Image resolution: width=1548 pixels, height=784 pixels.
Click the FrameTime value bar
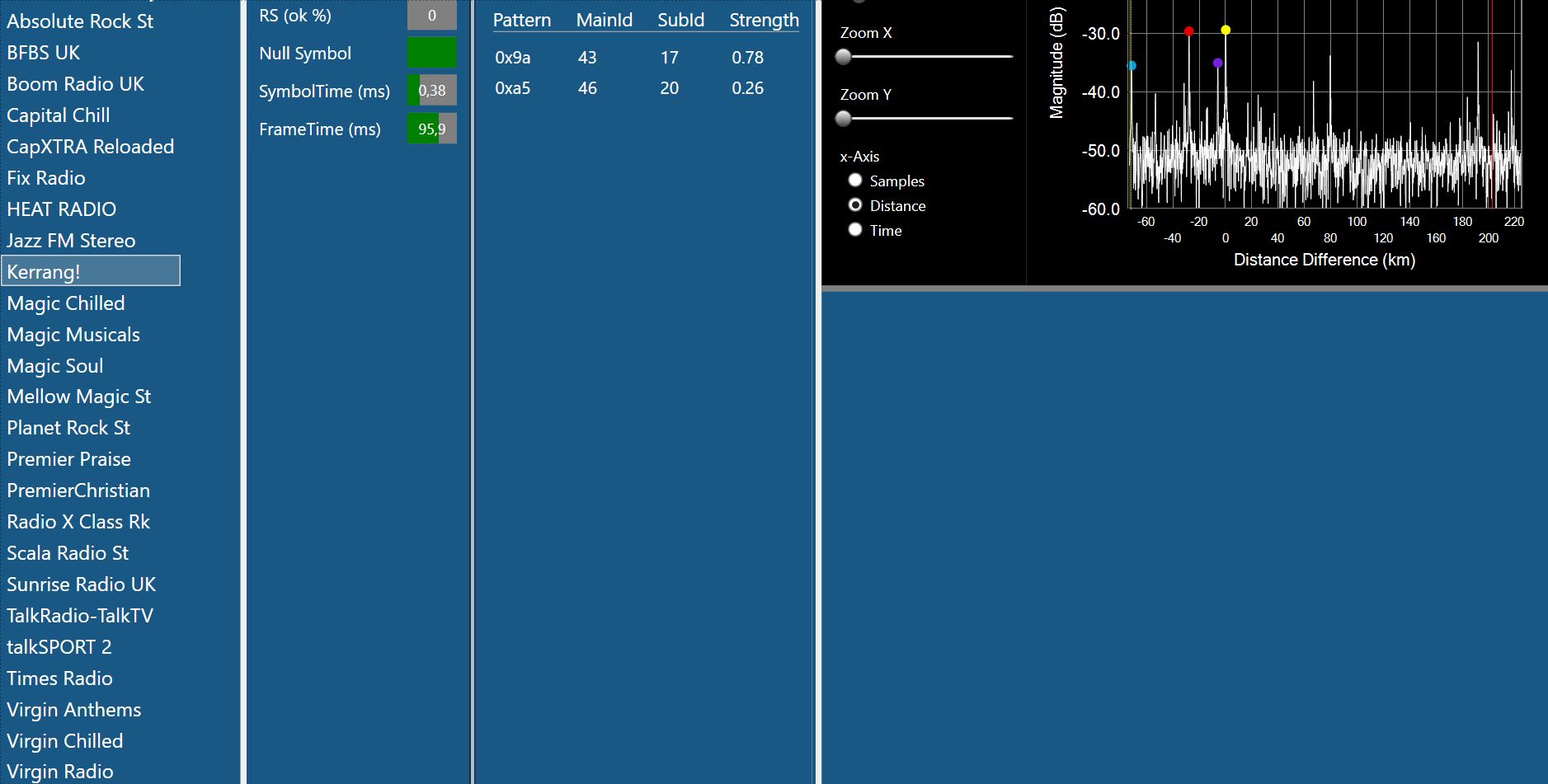tap(431, 129)
